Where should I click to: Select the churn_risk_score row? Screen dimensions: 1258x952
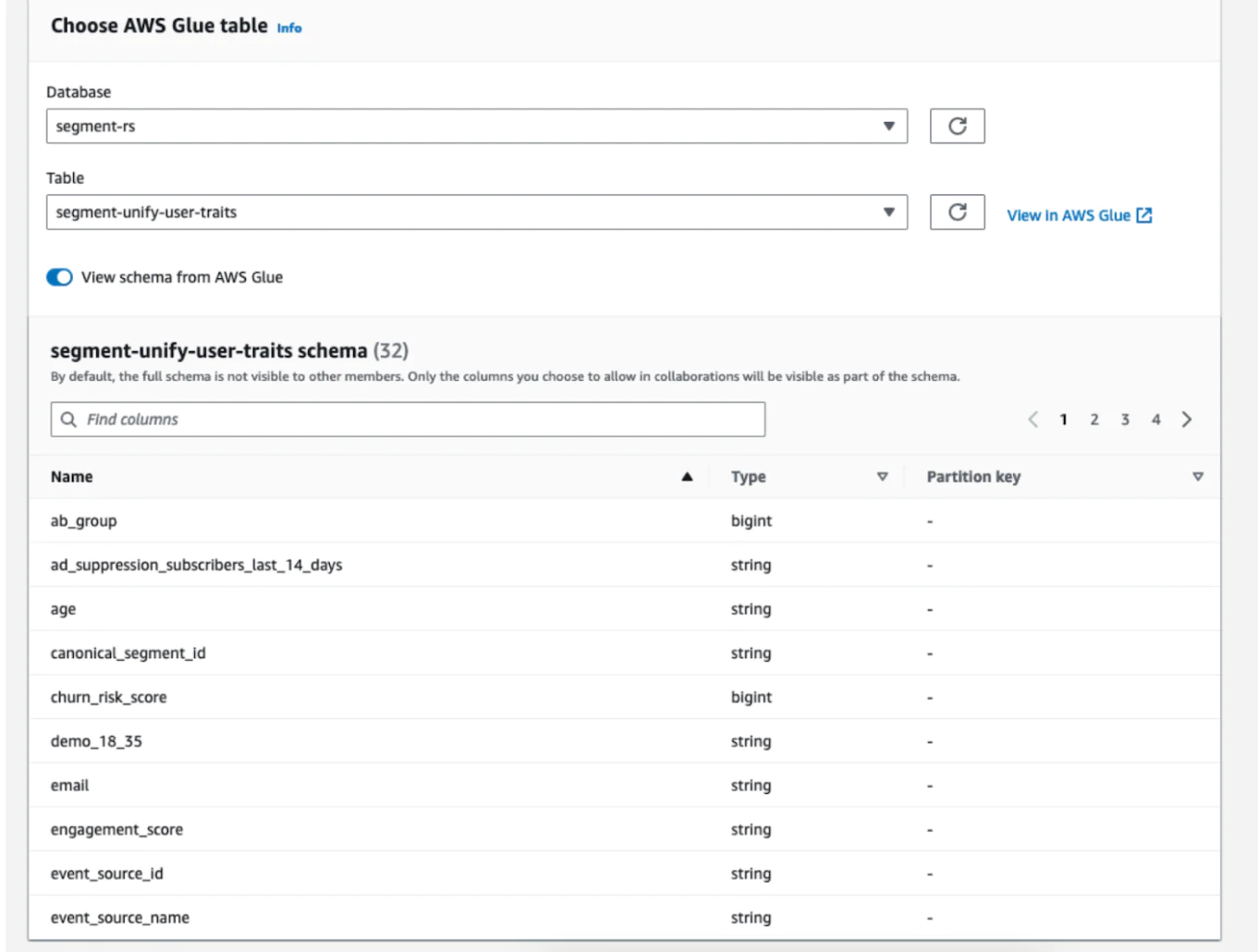(109, 697)
